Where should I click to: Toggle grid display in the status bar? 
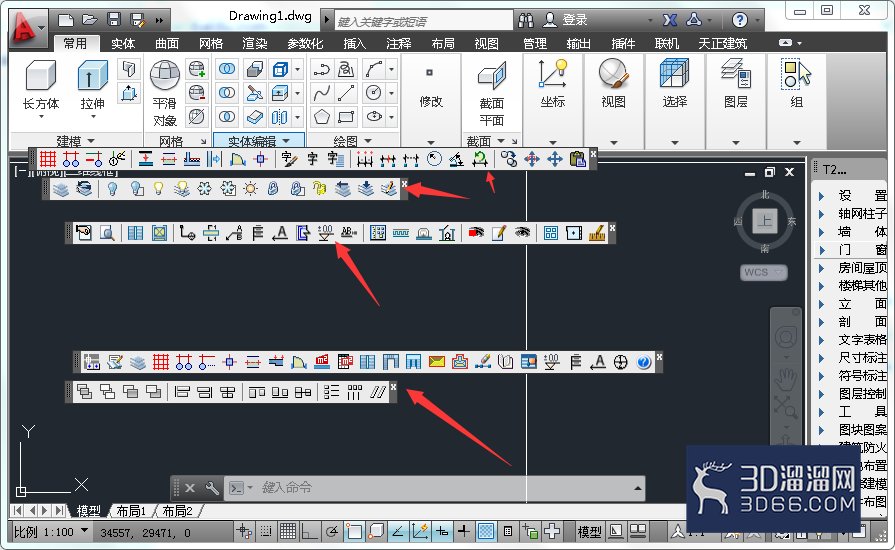(x=288, y=531)
